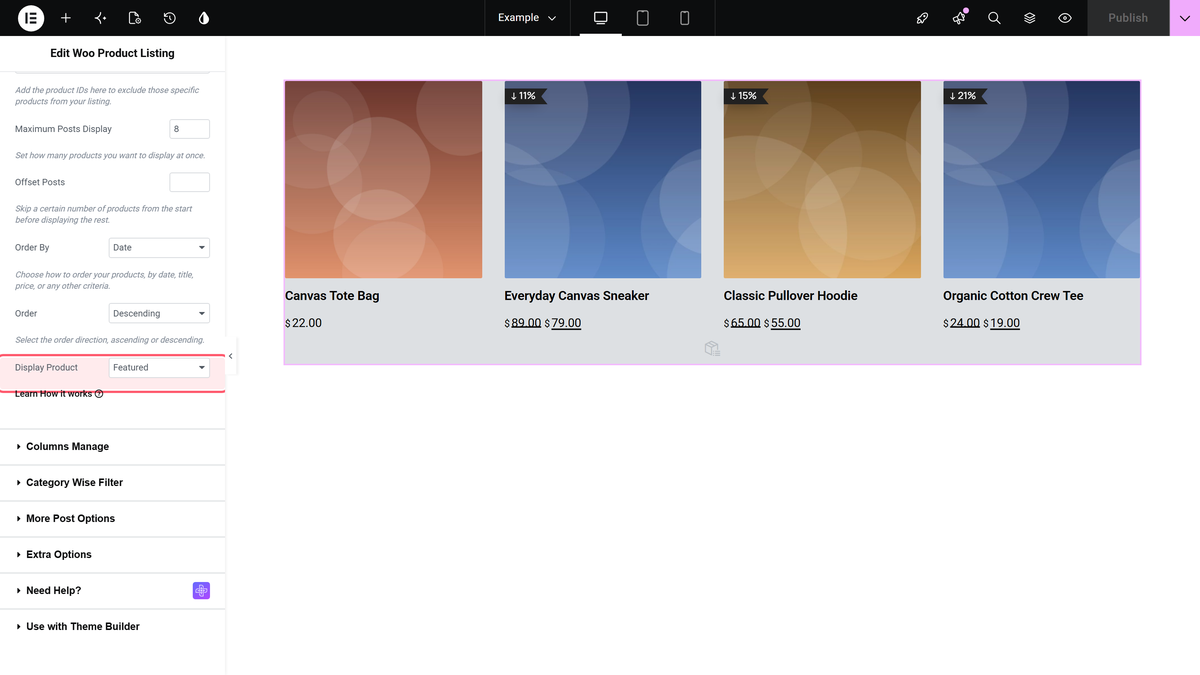The width and height of the screenshot is (1200, 675).
Task: Click the $19.00 sale price
Action: [x=1001, y=323]
